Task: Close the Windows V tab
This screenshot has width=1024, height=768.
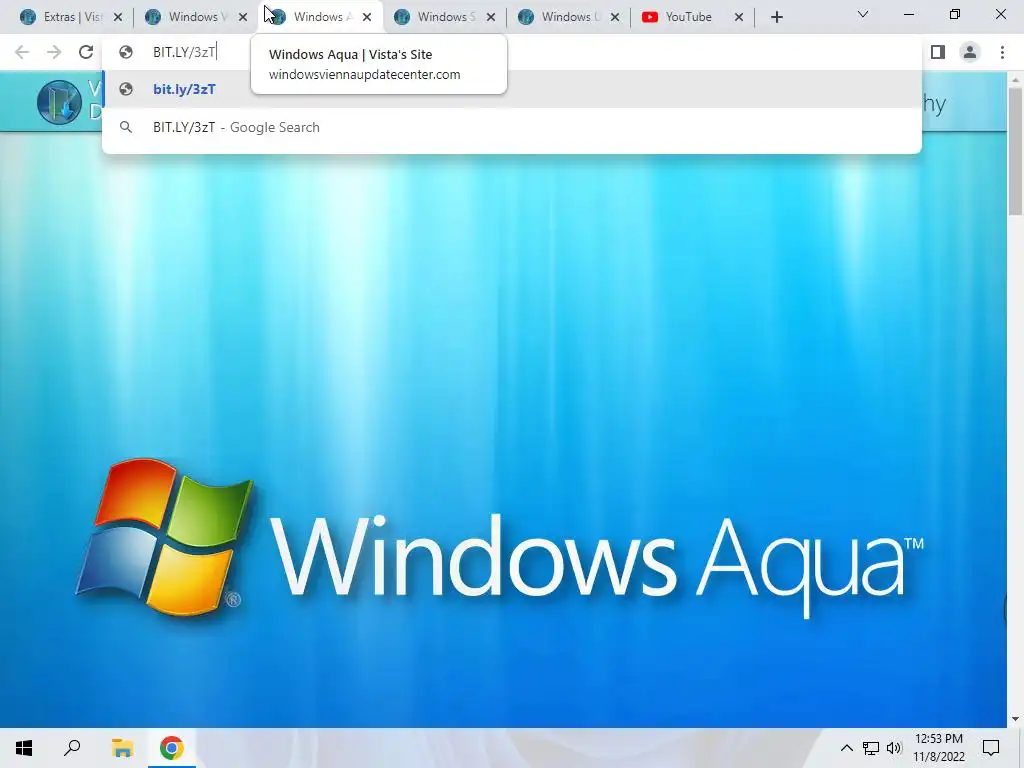Action: [x=243, y=18]
